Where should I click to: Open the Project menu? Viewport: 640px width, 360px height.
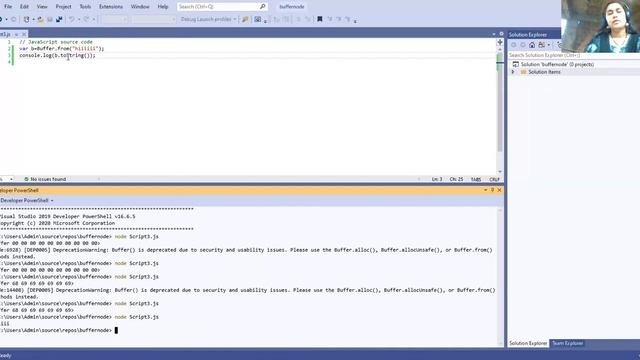[x=63, y=7]
